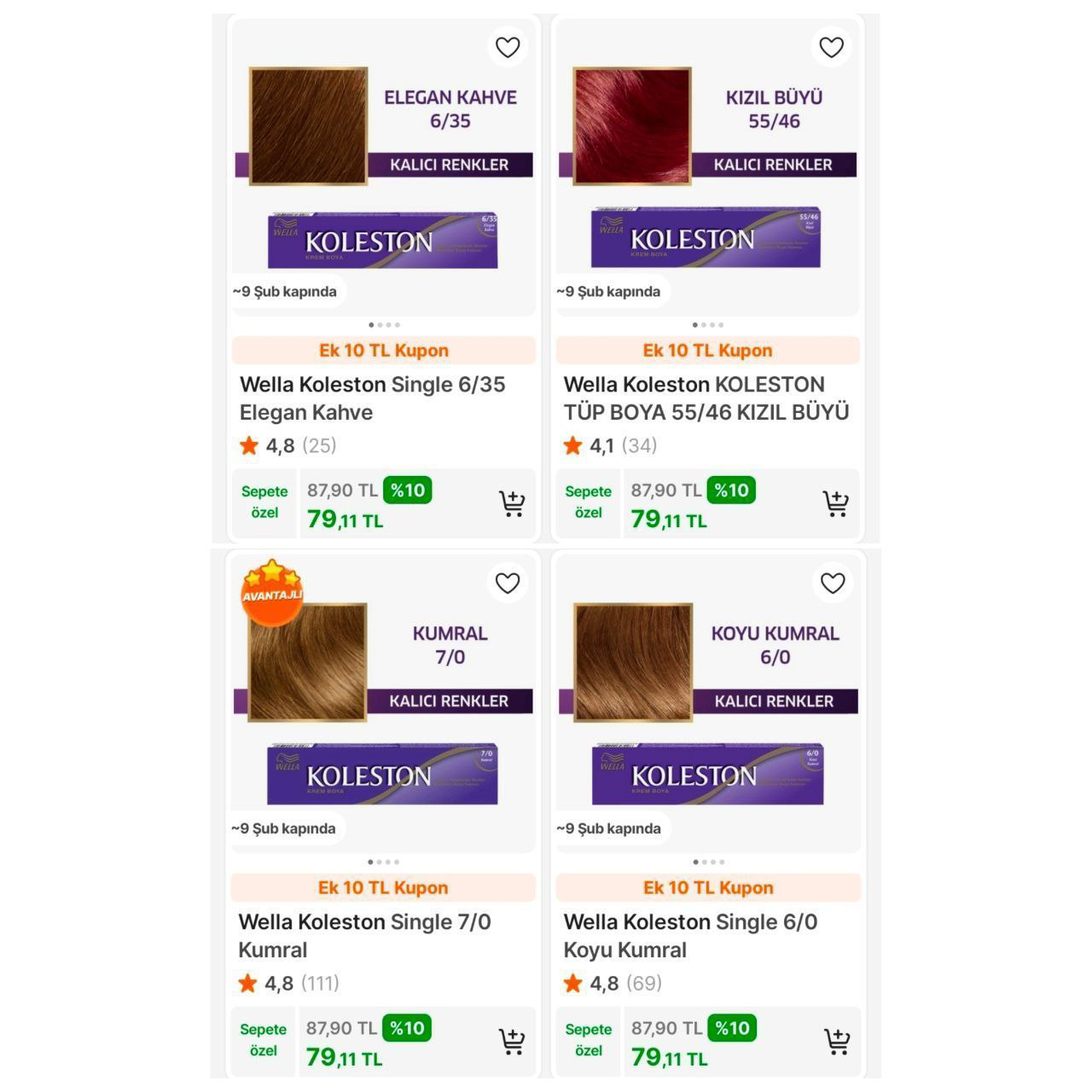The width and height of the screenshot is (1092, 1092).
Task: Favorite the Kızıl Büyü 55/46 product
Action: coord(831,48)
